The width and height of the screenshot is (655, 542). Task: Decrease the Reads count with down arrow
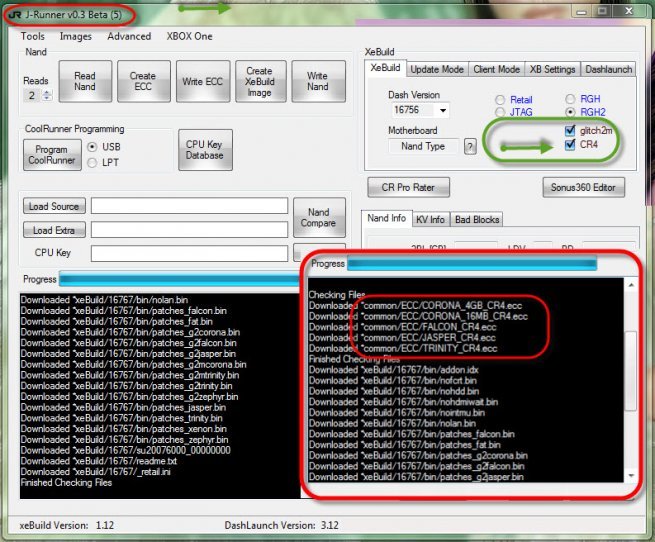coord(47,98)
